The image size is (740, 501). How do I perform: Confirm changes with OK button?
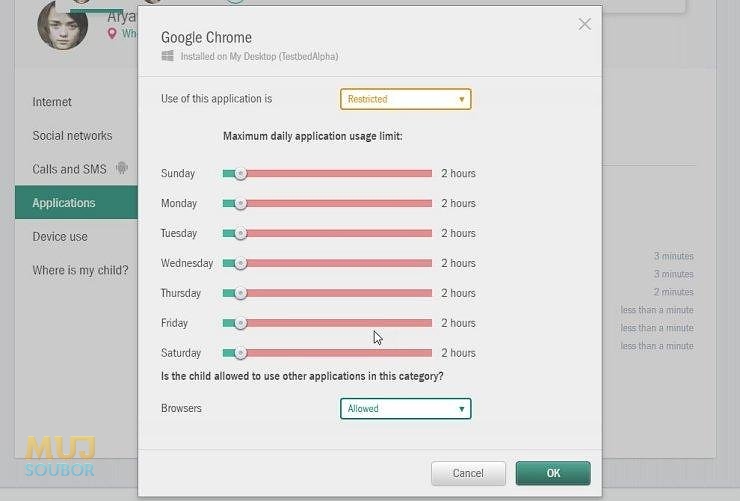[x=553, y=473]
